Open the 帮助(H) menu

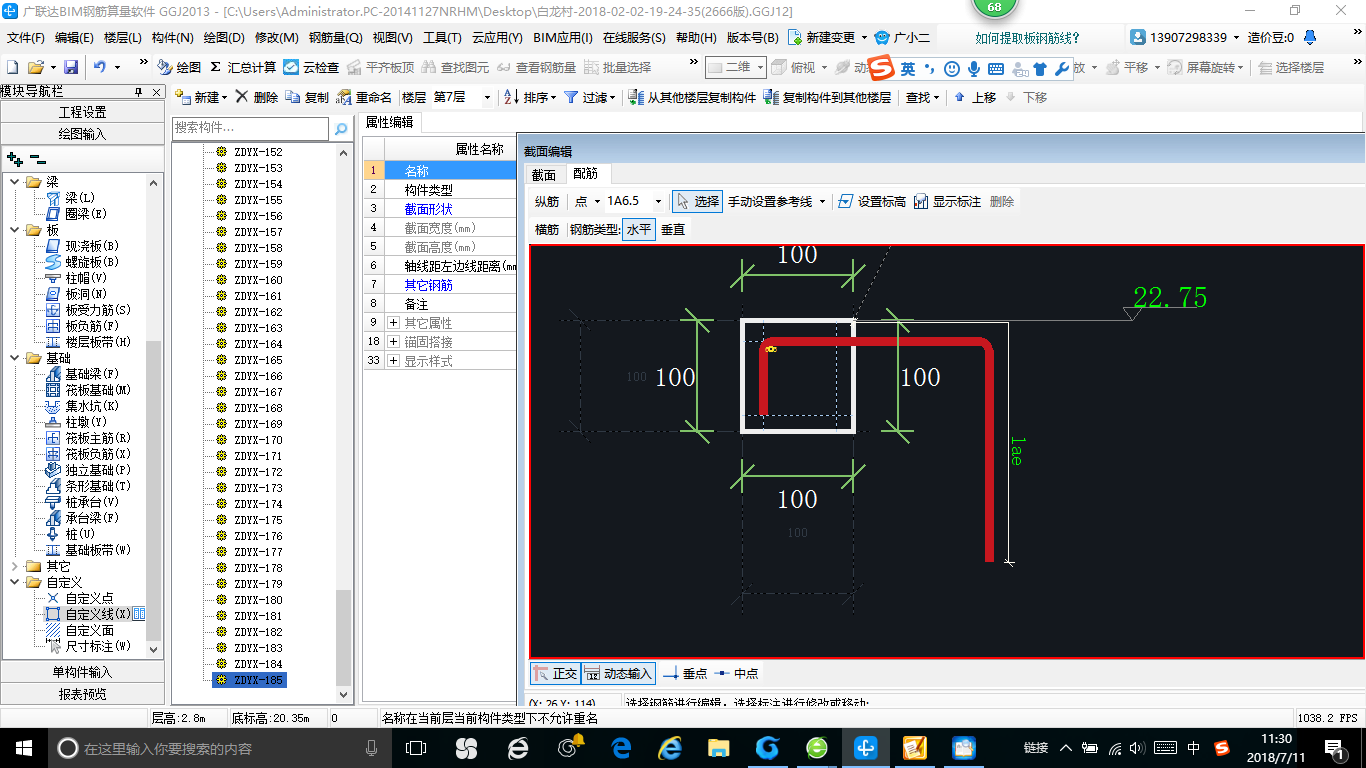(696, 37)
